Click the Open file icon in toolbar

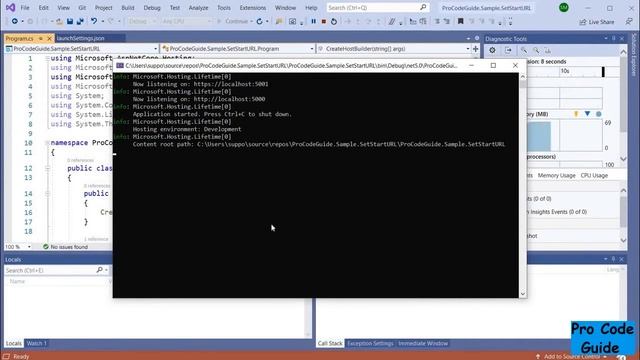pyautogui.click(x=59, y=21)
